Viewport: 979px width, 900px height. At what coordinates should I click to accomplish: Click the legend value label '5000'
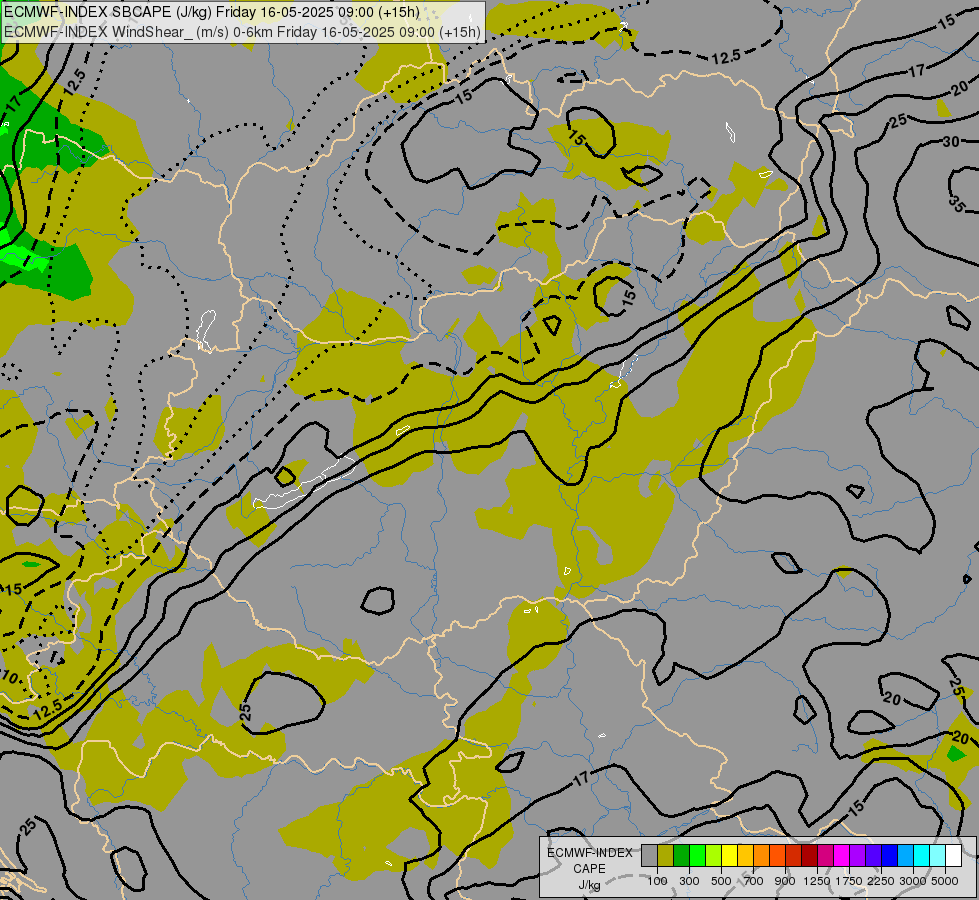(945, 881)
